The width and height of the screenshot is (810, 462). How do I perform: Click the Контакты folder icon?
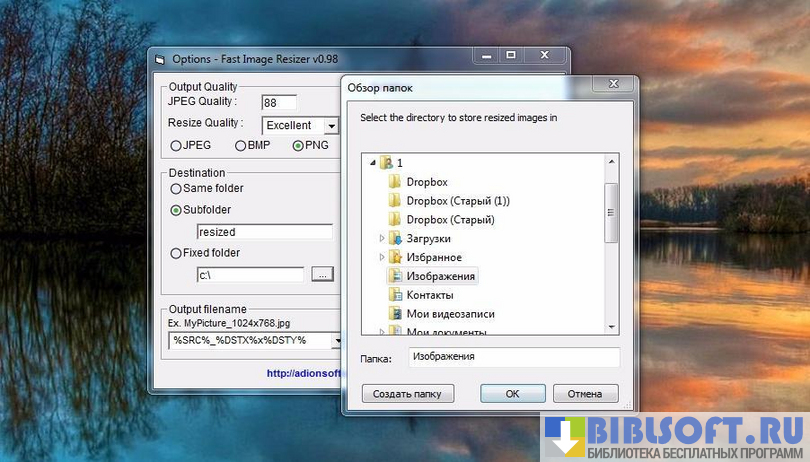tap(395, 295)
